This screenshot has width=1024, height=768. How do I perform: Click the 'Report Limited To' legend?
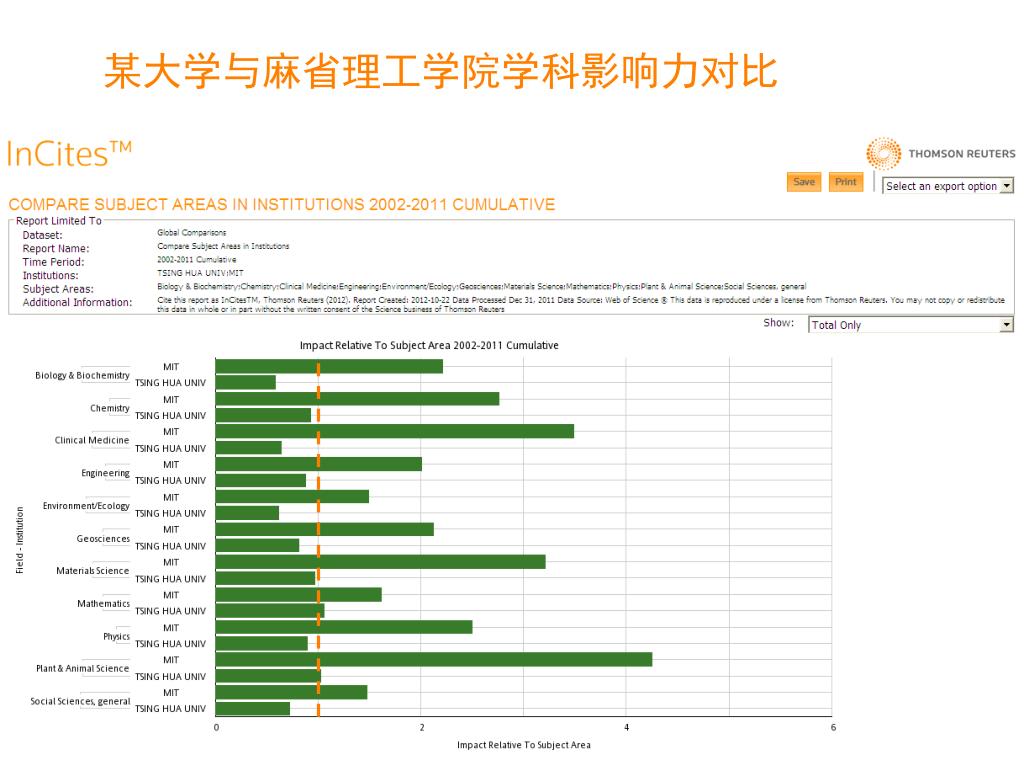[x=59, y=221]
